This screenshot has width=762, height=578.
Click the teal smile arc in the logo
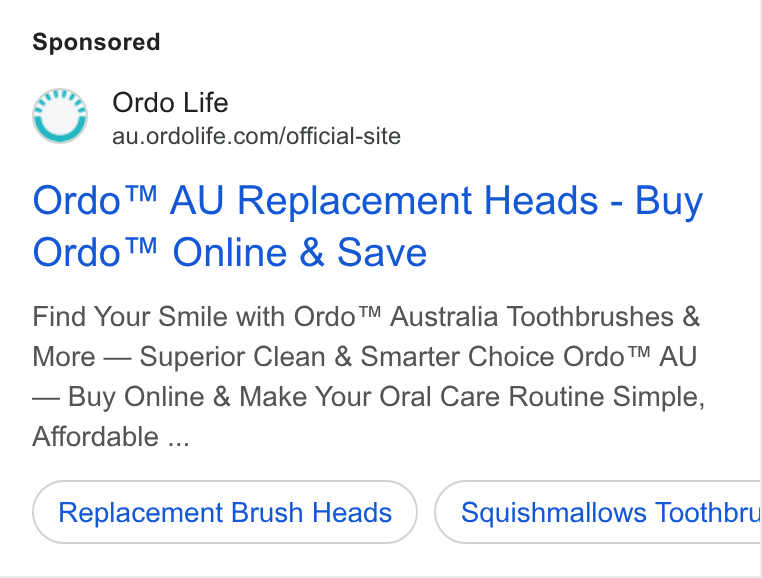(60, 130)
